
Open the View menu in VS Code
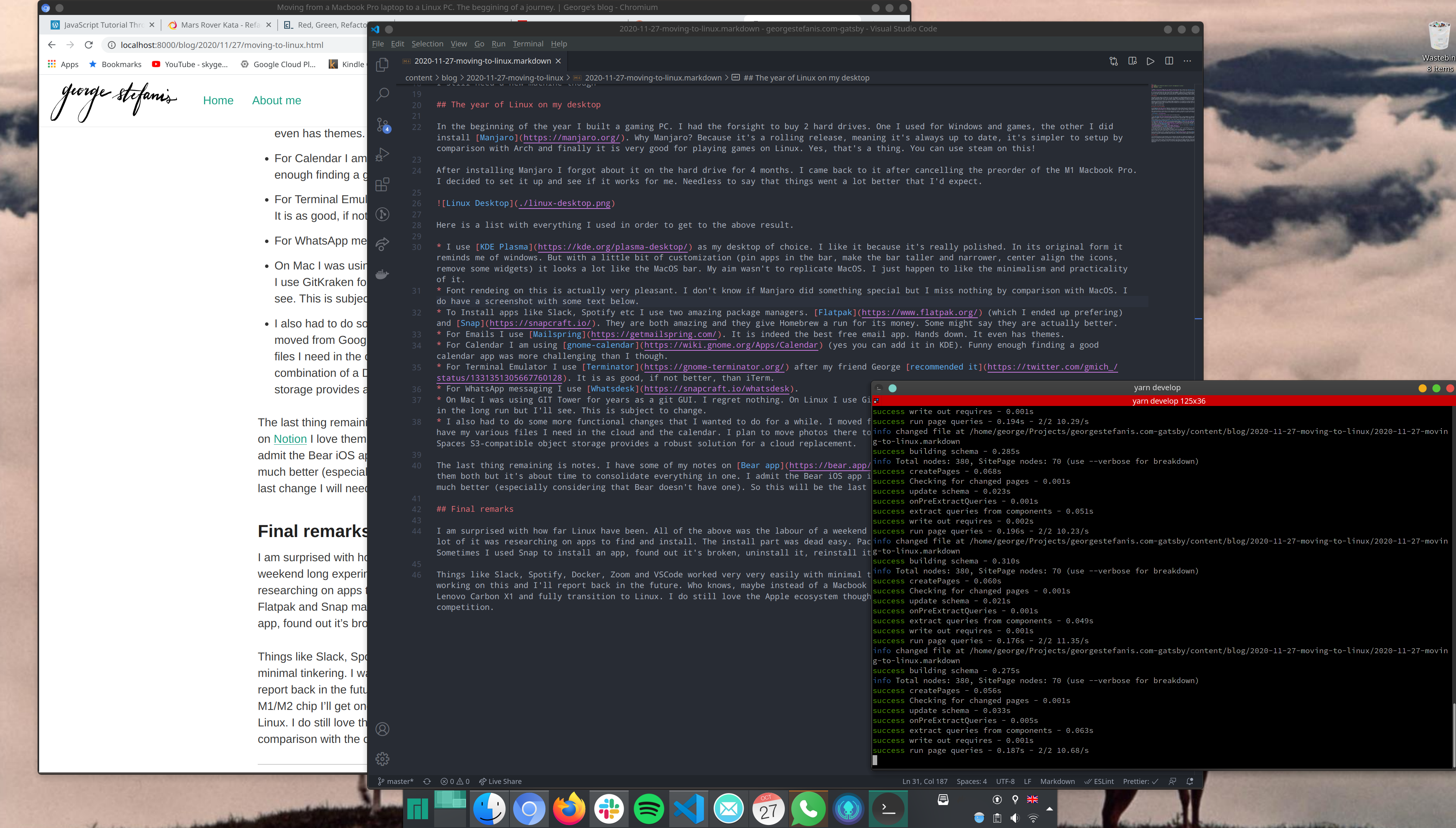pyautogui.click(x=459, y=44)
